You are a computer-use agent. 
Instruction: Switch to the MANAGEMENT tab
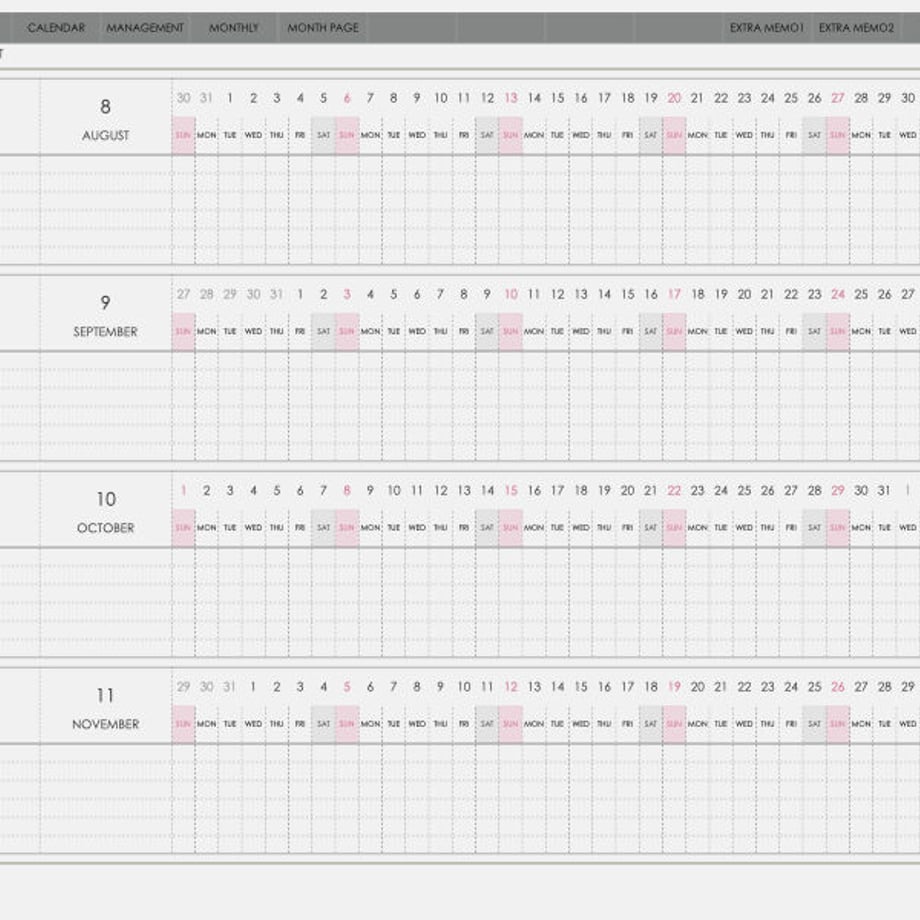click(145, 28)
